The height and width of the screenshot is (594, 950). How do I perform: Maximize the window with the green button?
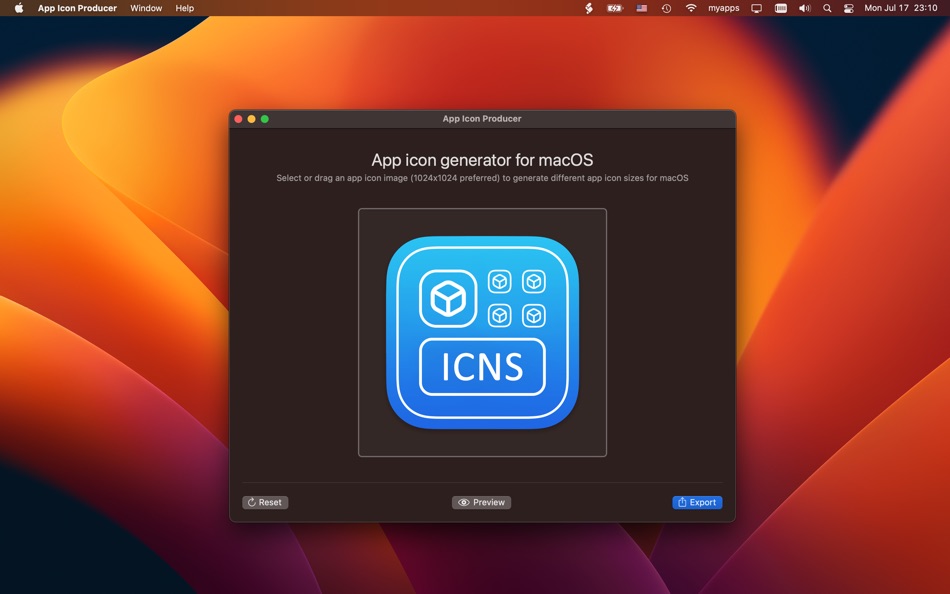coord(265,119)
